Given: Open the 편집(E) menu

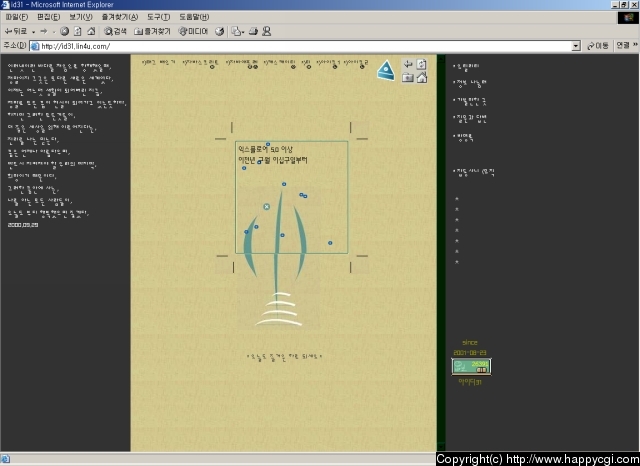Looking at the screenshot, I should click(x=48, y=17).
